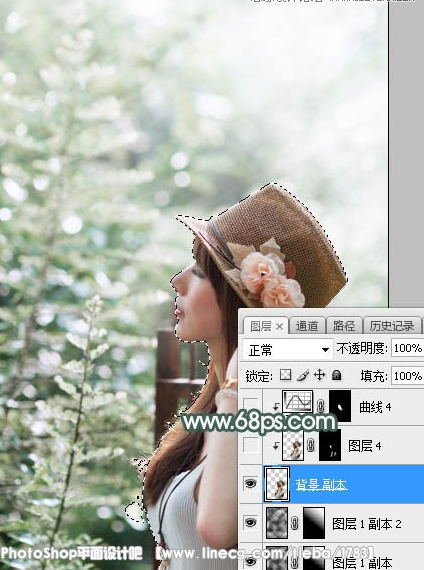424x570 pixels.
Task: Click the 不透明度 label
Action: 362,349
